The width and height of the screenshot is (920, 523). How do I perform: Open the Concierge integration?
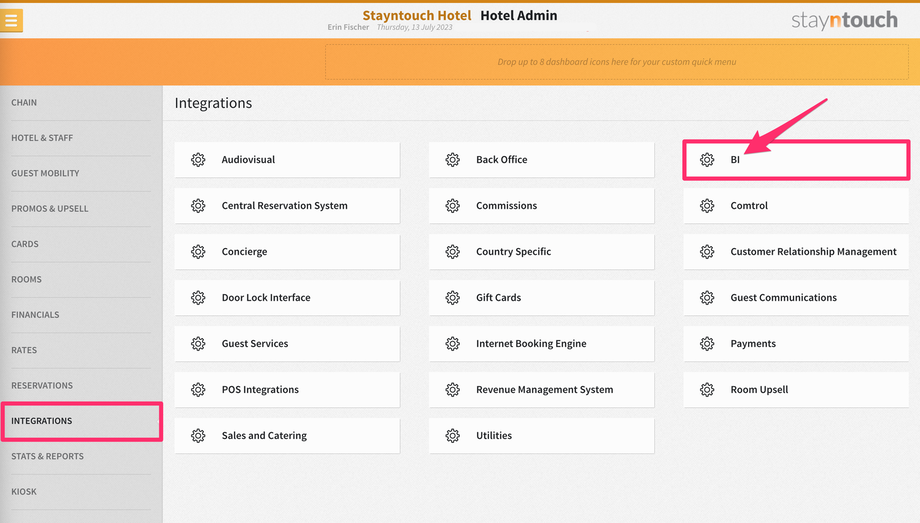(x=287, y=252)
